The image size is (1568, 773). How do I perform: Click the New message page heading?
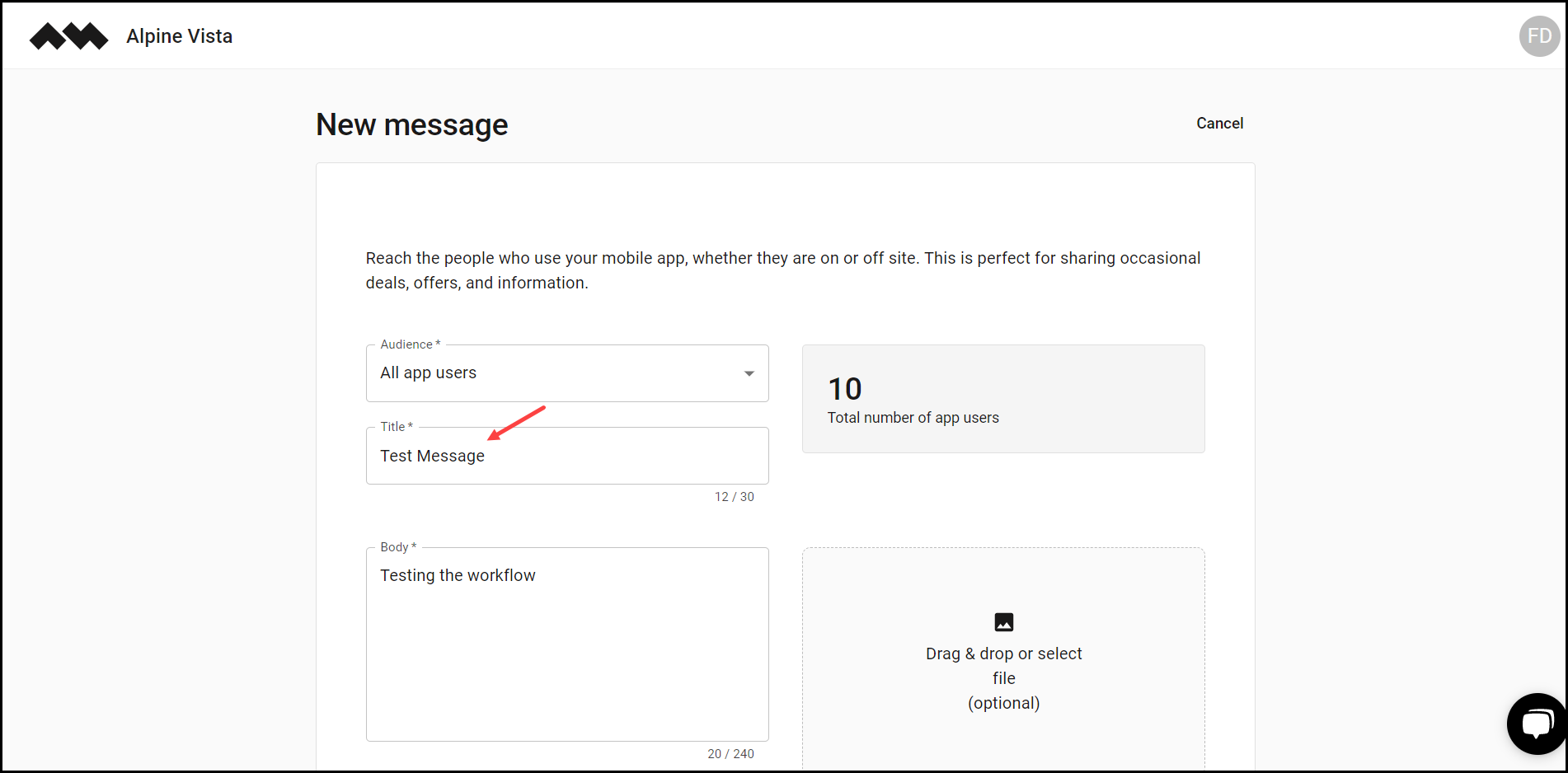[411, 124]
